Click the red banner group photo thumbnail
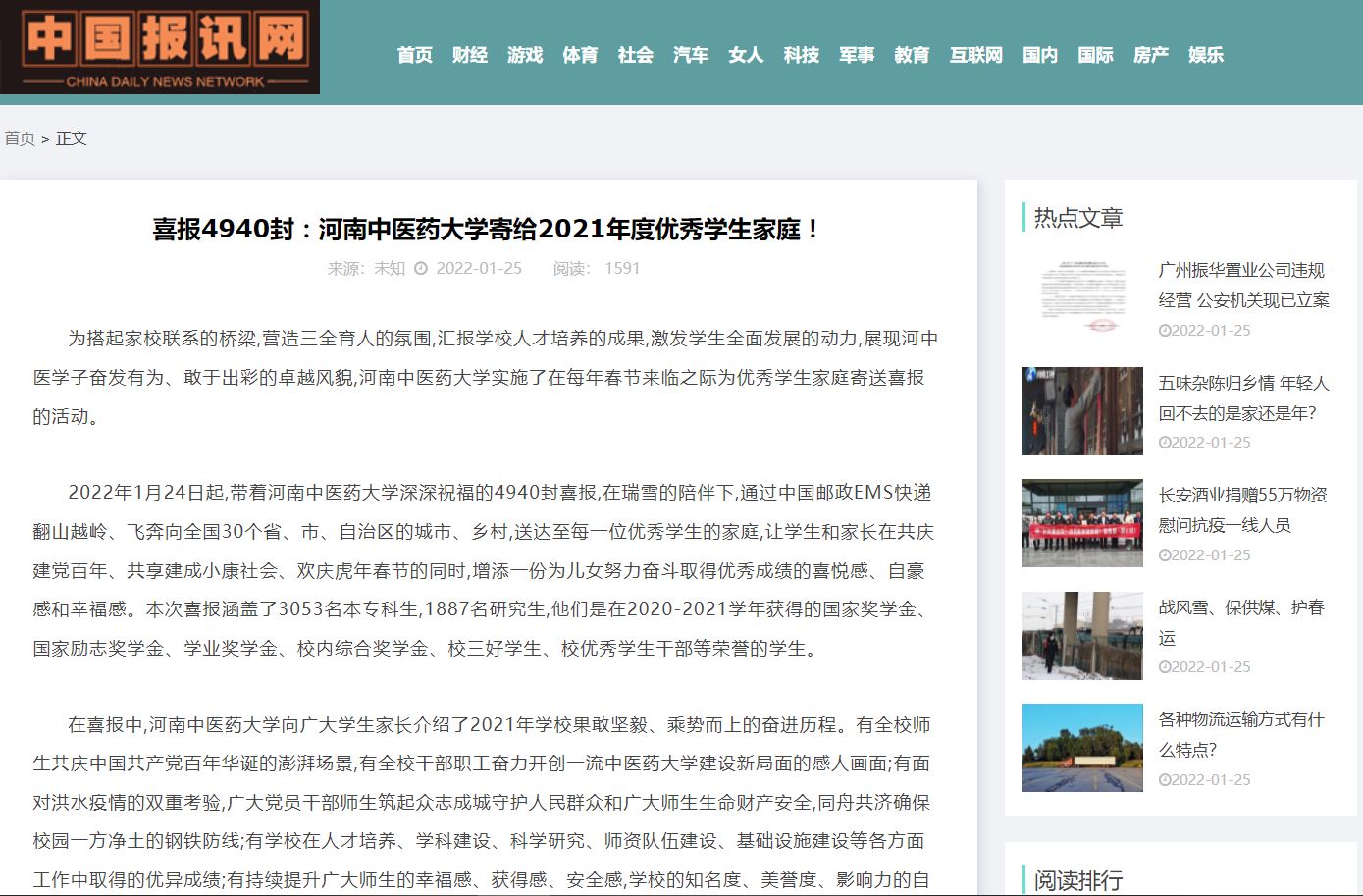This screenshot has width=1363, height=896. 1082,523
